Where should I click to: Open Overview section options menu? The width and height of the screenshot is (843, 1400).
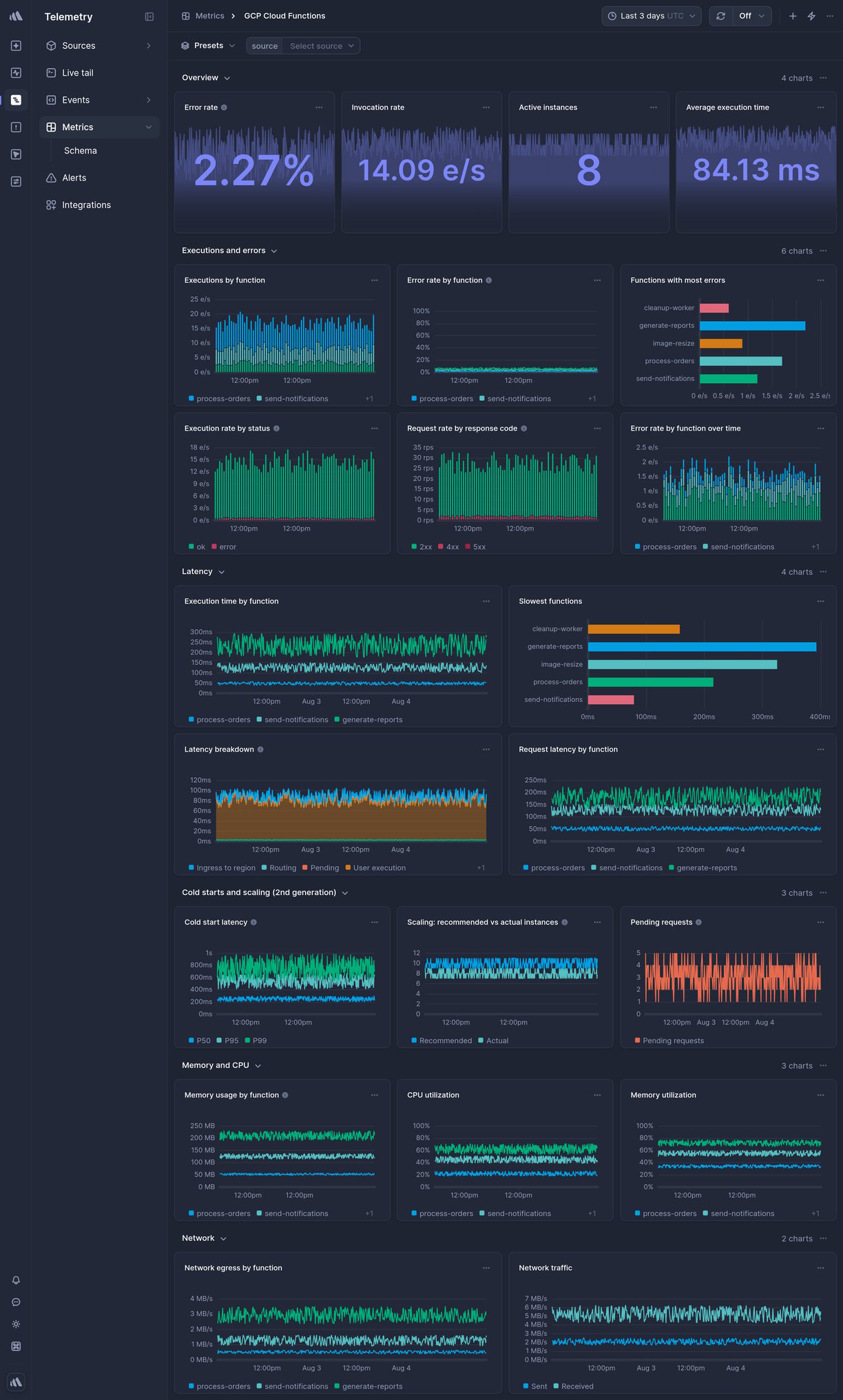[823, 78]
